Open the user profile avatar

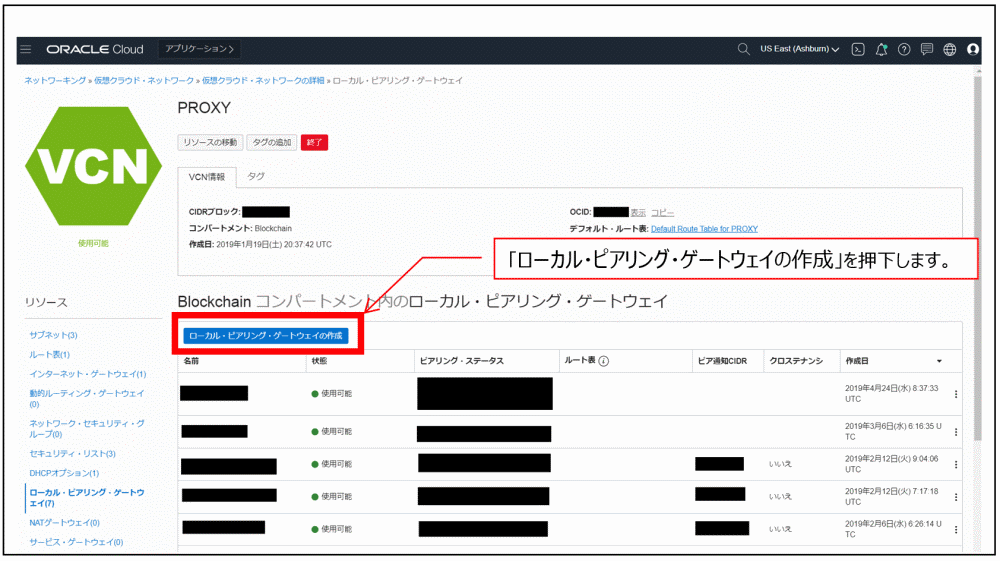coord(973,49)
